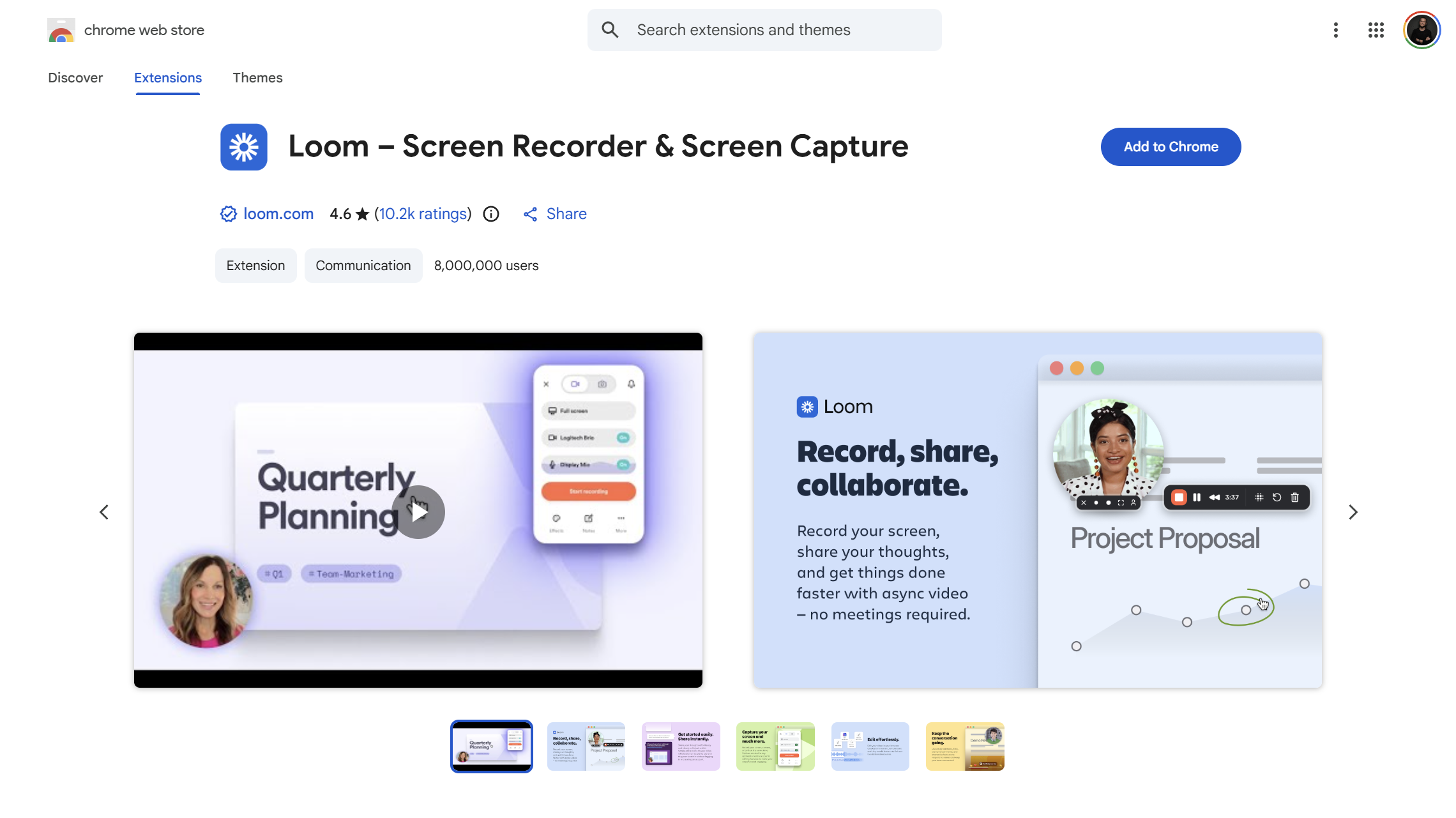Click the search magnifier icon

[x=610, y=30]
